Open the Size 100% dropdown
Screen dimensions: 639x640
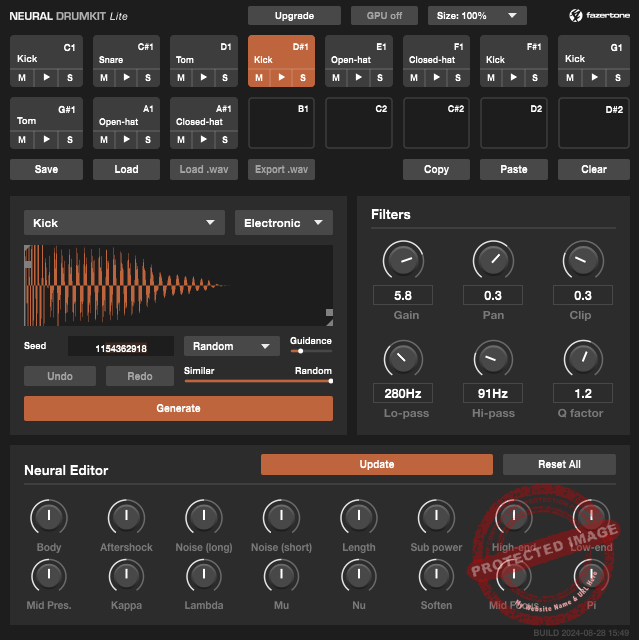tap(477, 16)
